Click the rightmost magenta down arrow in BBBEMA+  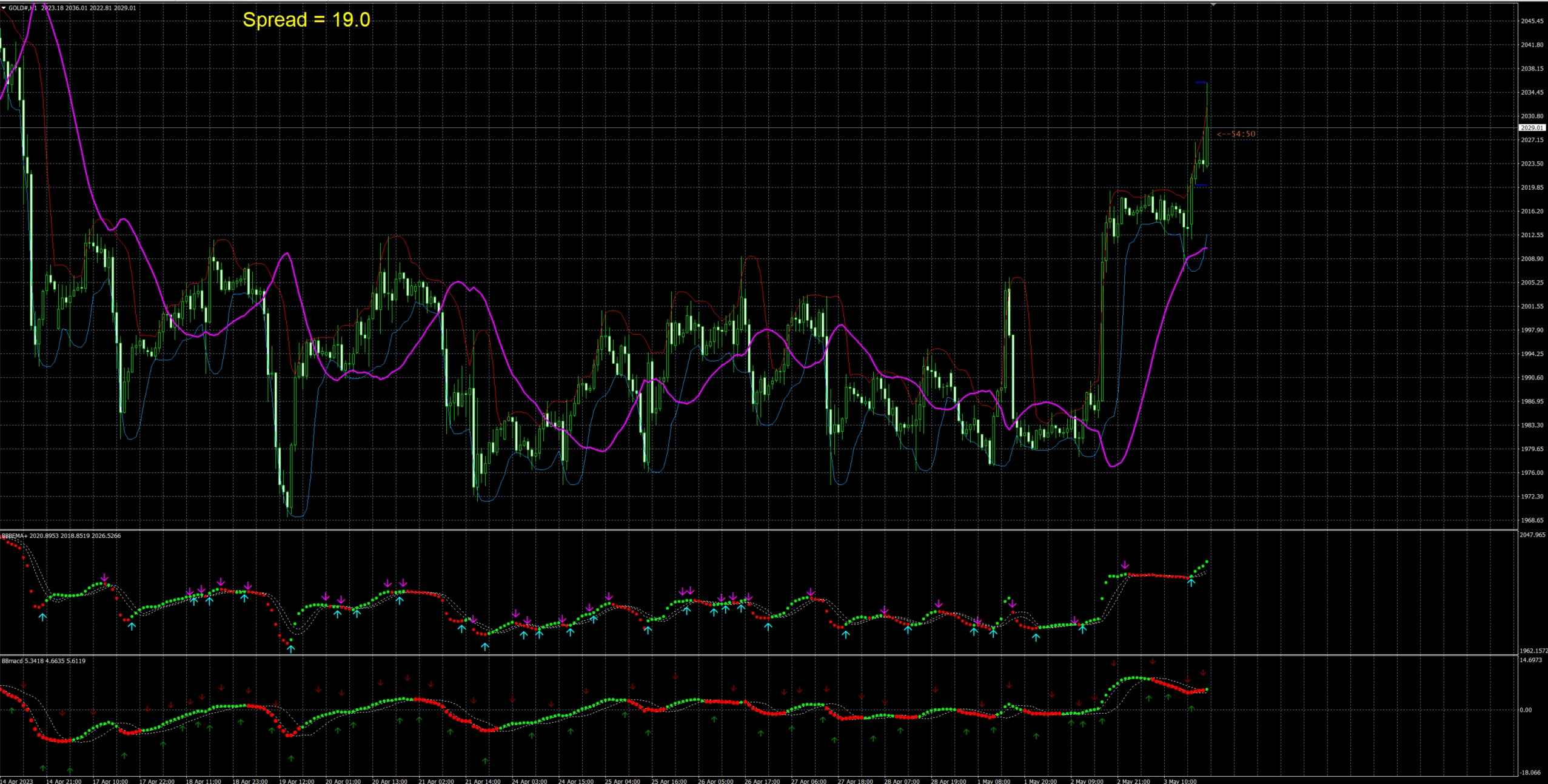click(x=1125, y=565)
